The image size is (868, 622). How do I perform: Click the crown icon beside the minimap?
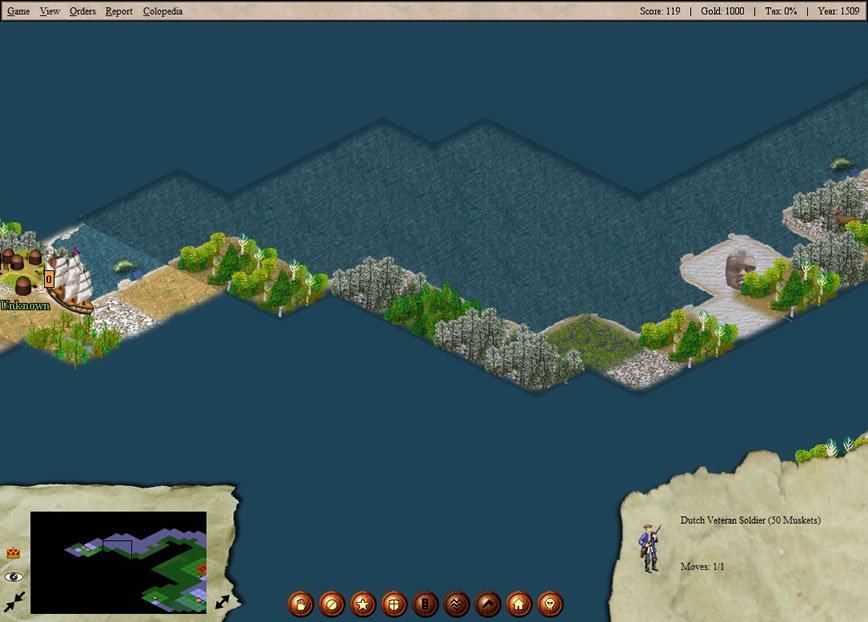click(13, 553)
